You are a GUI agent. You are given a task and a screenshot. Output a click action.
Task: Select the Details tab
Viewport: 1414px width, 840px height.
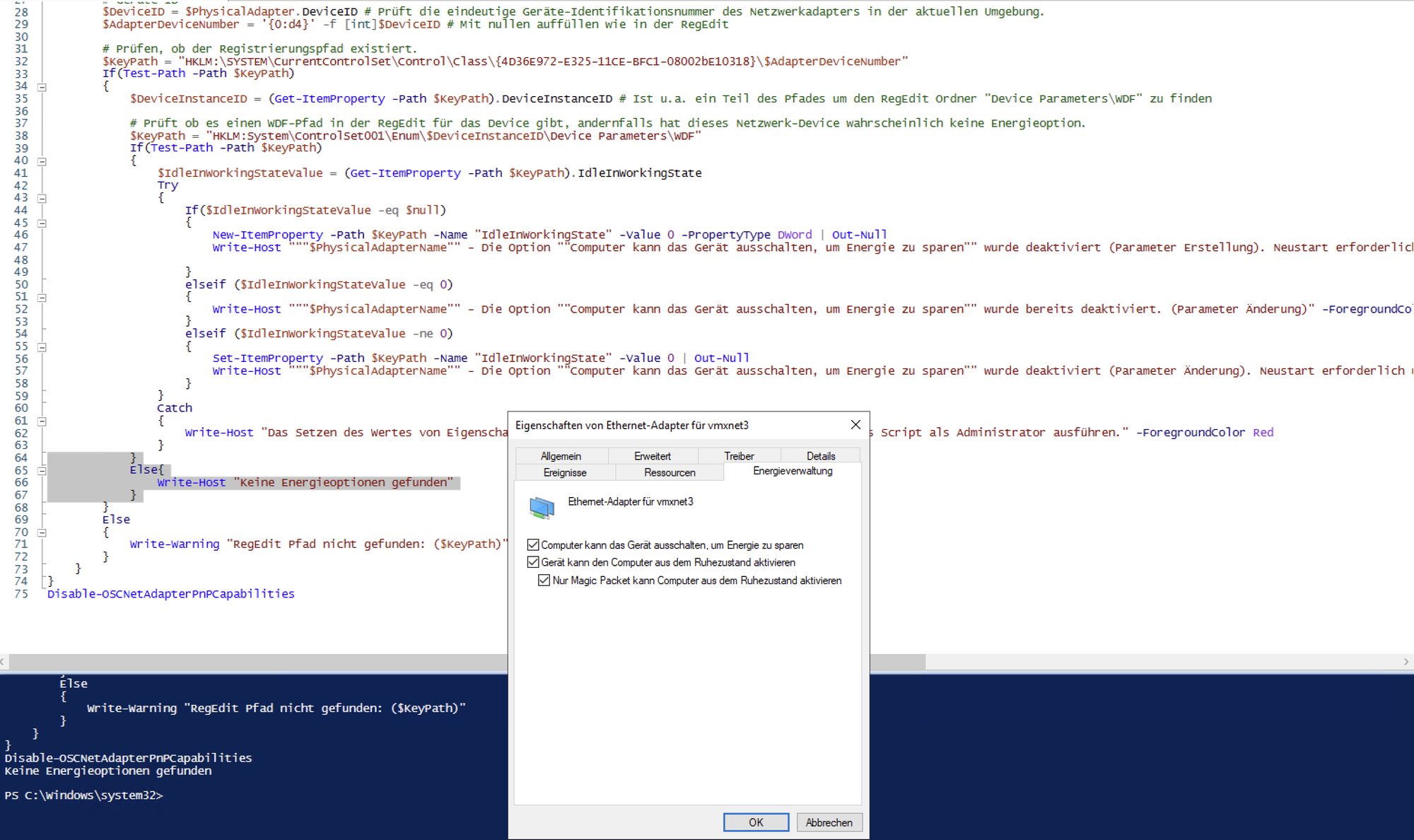(821, 456)
